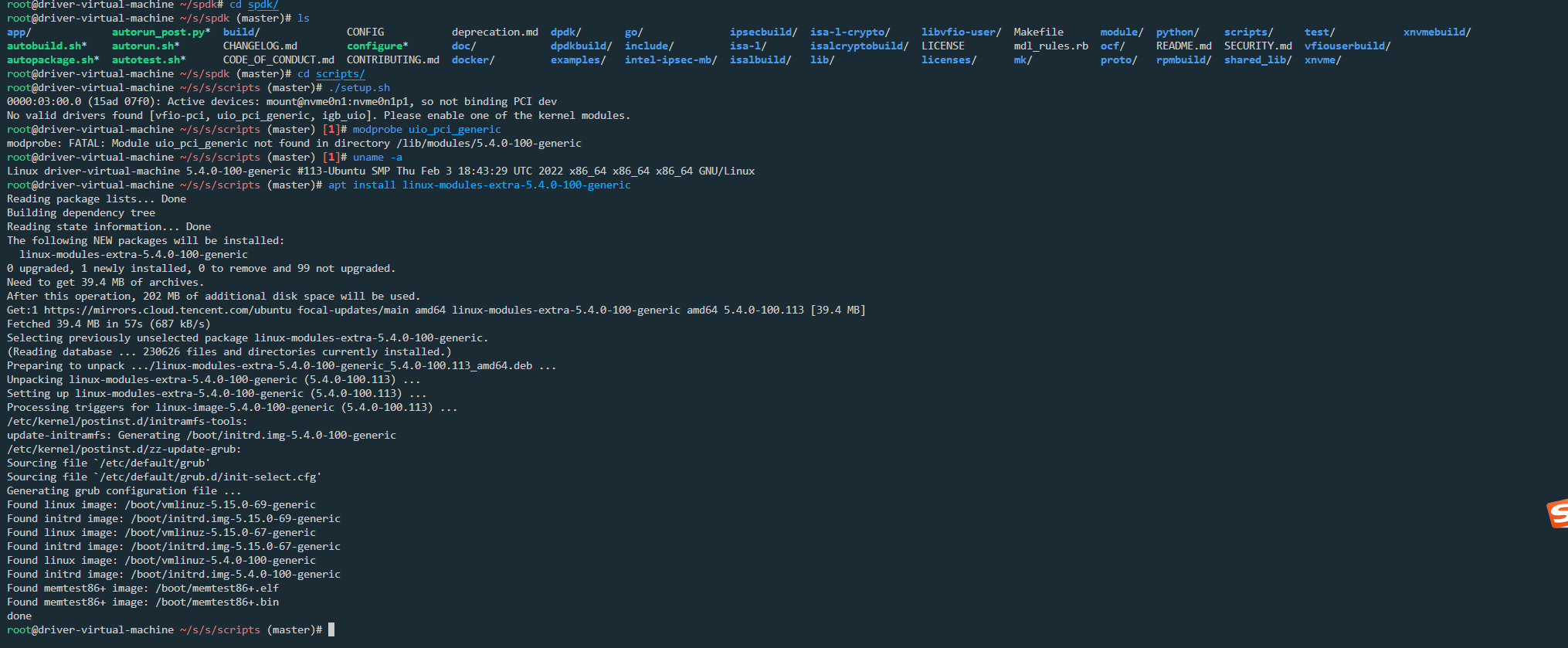Click the 'Fetched 39.4 MB' line
This screenshot has width=1568, height=648.
pos(109,324)
